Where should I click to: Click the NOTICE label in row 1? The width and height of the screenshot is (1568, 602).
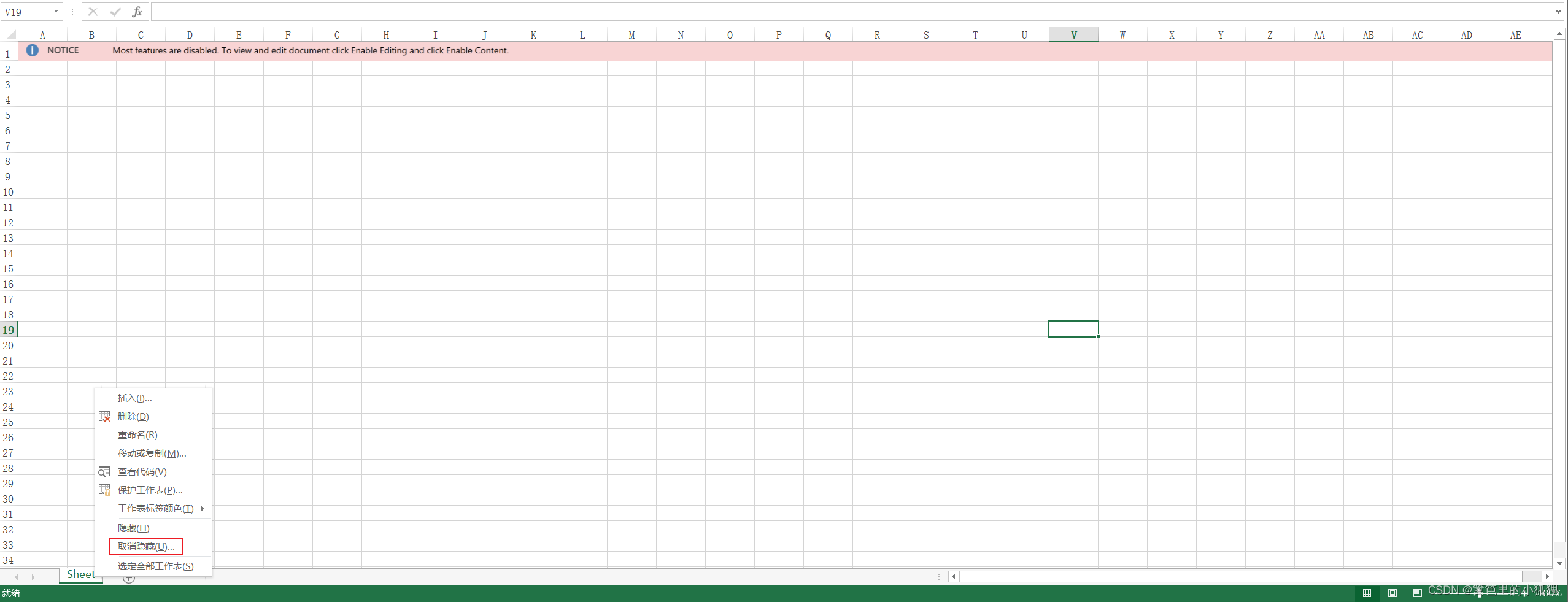(63, 50)
